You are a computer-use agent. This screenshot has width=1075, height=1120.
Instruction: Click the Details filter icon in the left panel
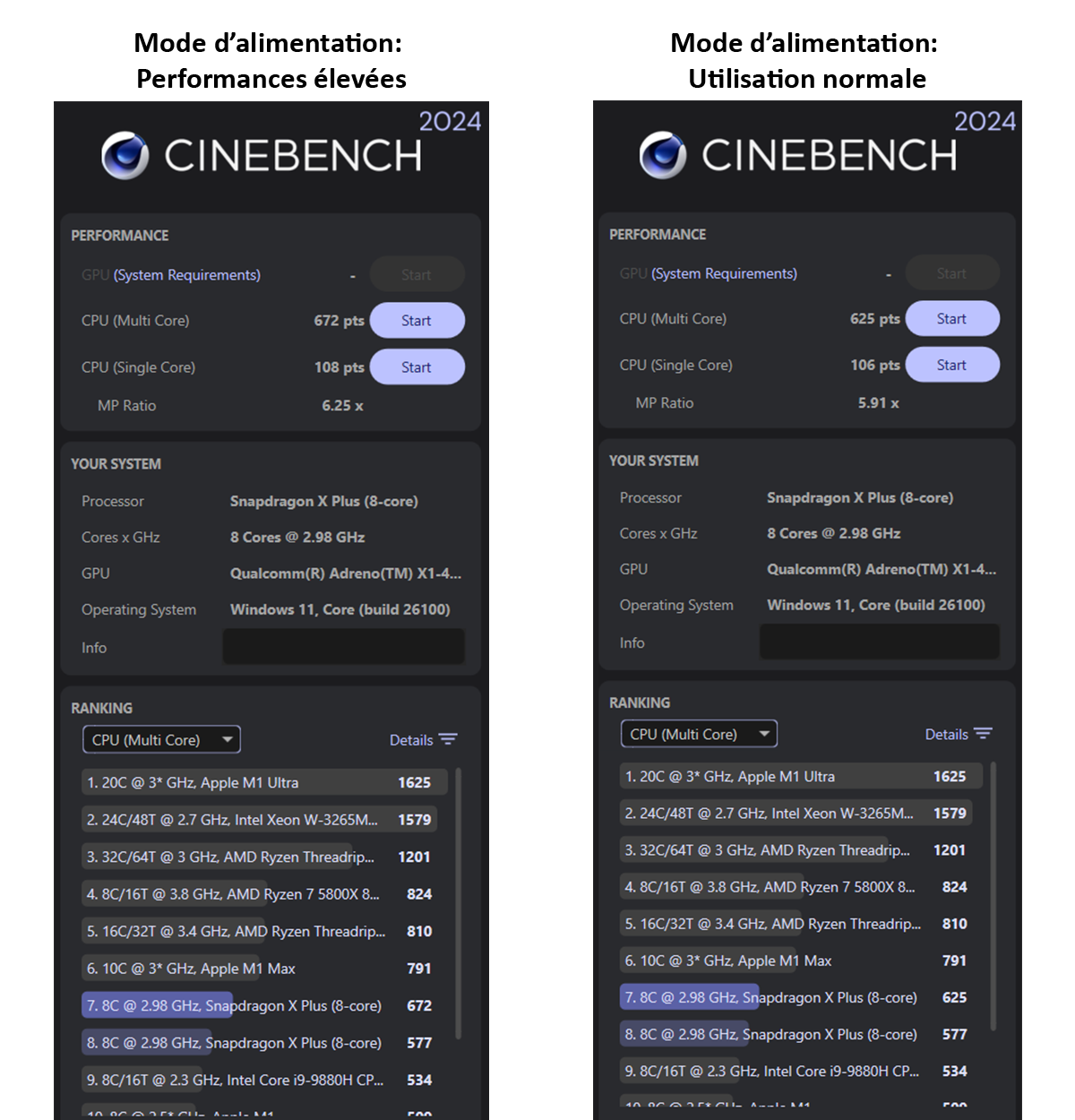click(x=448, y=739)
